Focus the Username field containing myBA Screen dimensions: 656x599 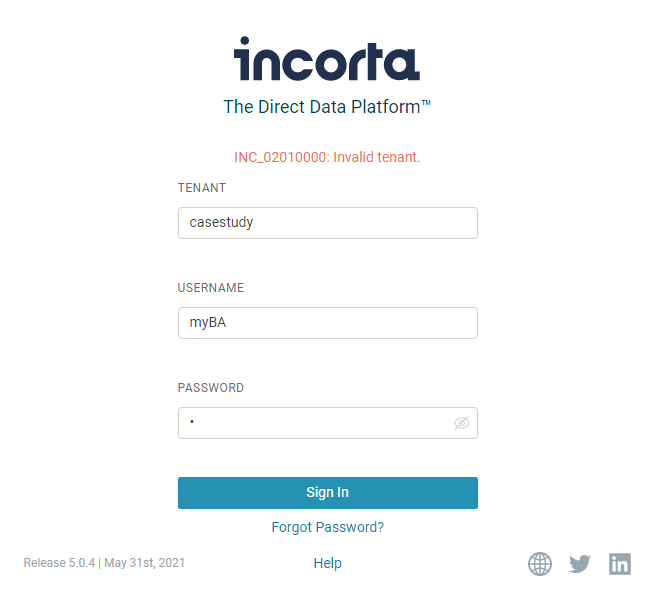[327, 323]
